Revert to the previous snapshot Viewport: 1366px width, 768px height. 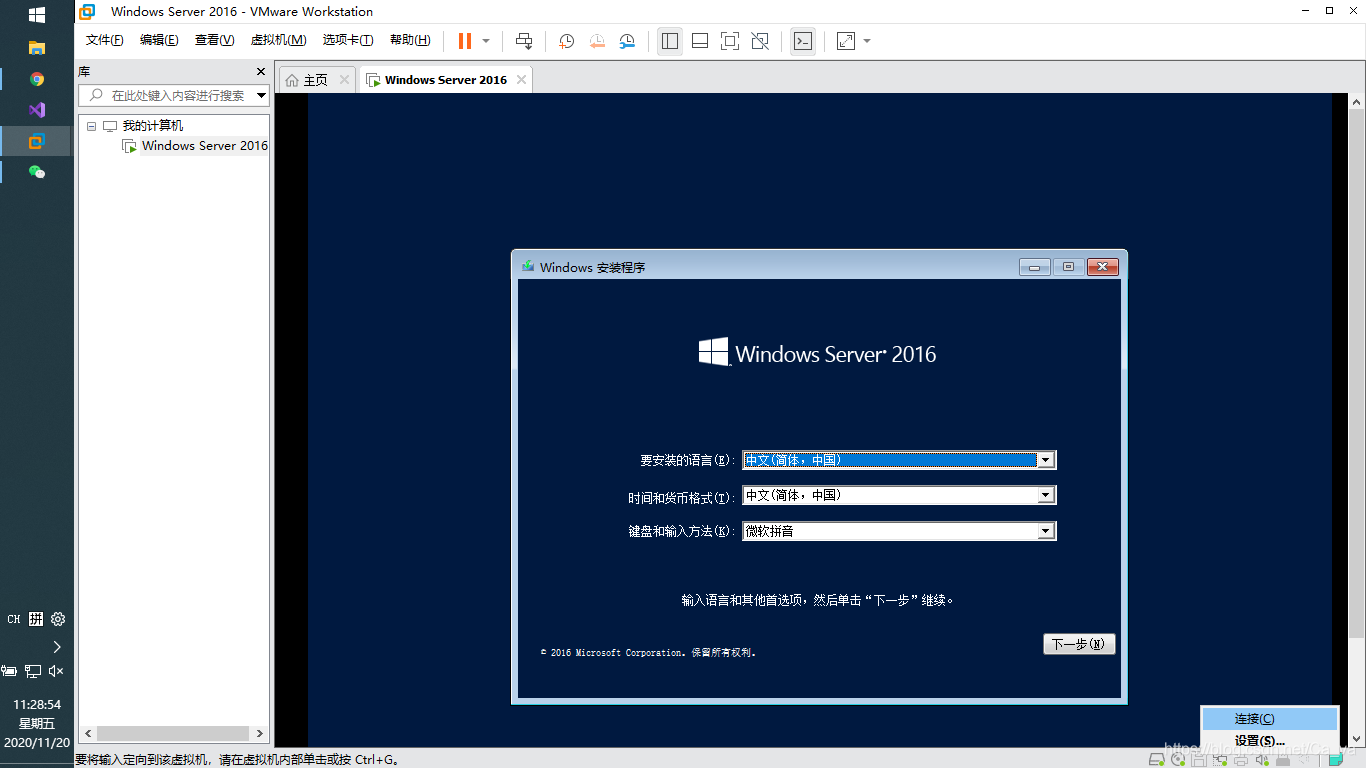(x=597, y=41)
